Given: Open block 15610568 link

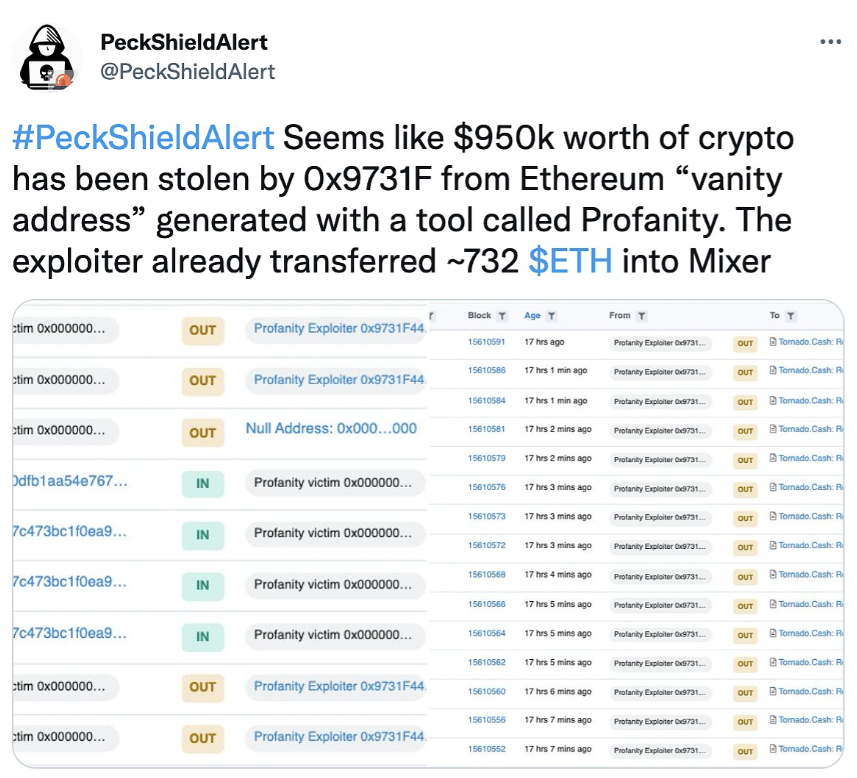Looking at the screenshot, I should tap(486, 575).
